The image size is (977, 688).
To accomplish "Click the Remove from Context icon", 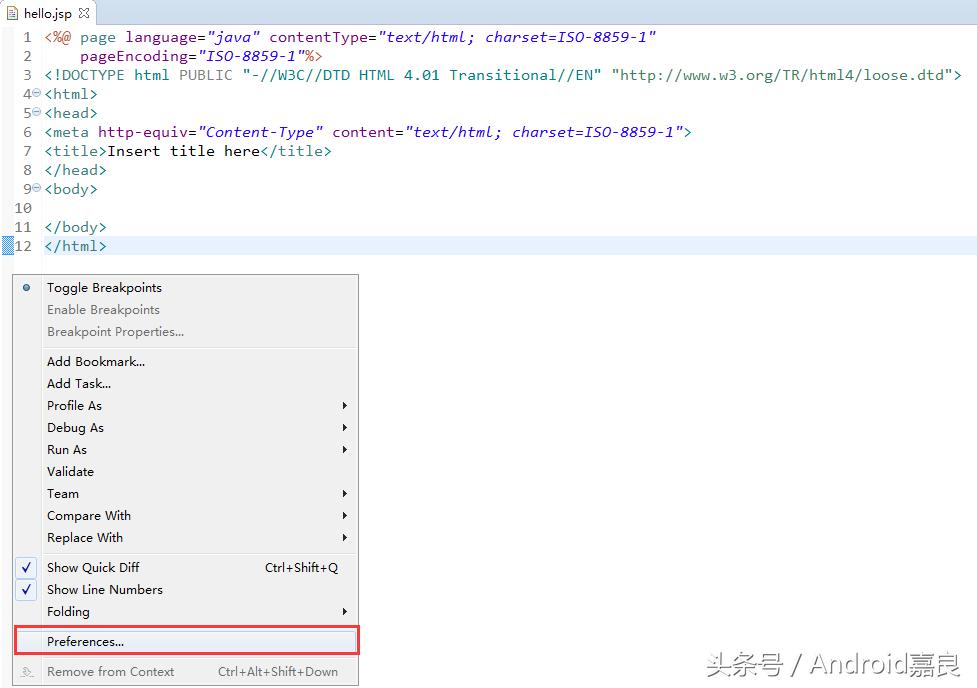I will coord(27,671).
